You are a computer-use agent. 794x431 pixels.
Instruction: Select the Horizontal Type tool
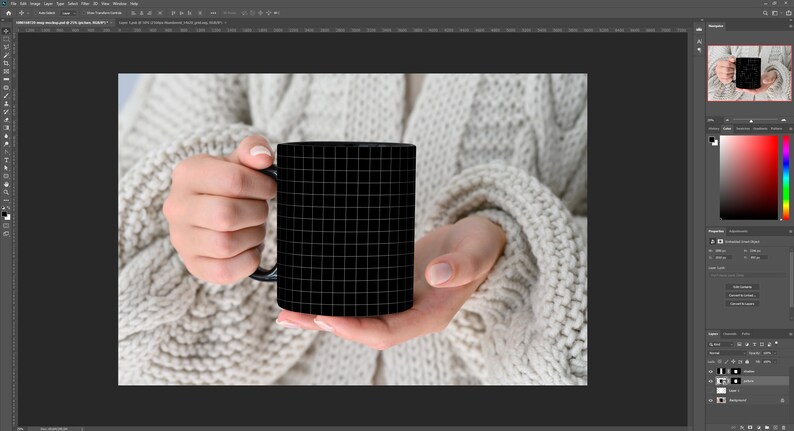pos(6,161)
